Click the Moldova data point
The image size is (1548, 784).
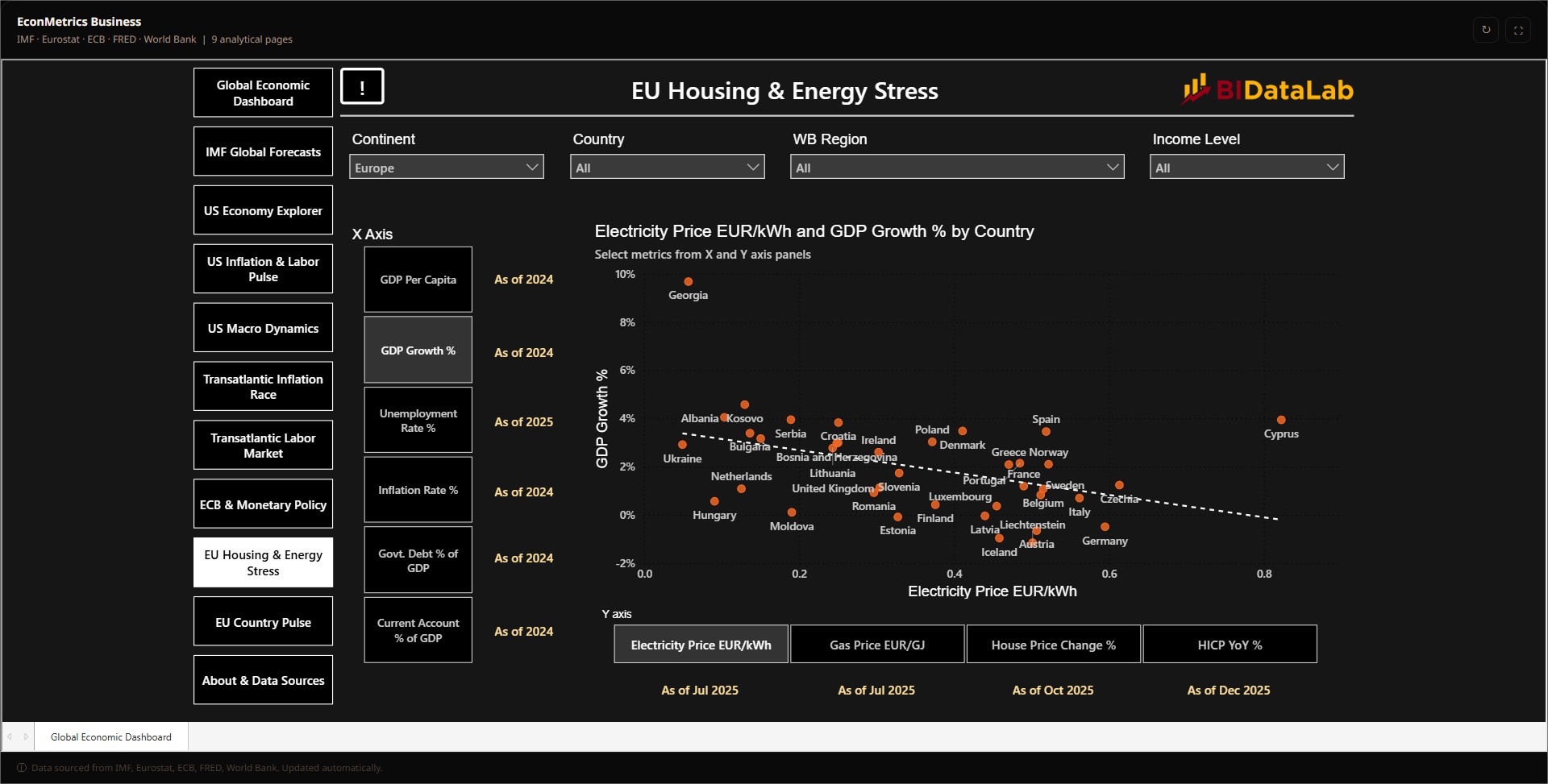click(x=792, y=512)
